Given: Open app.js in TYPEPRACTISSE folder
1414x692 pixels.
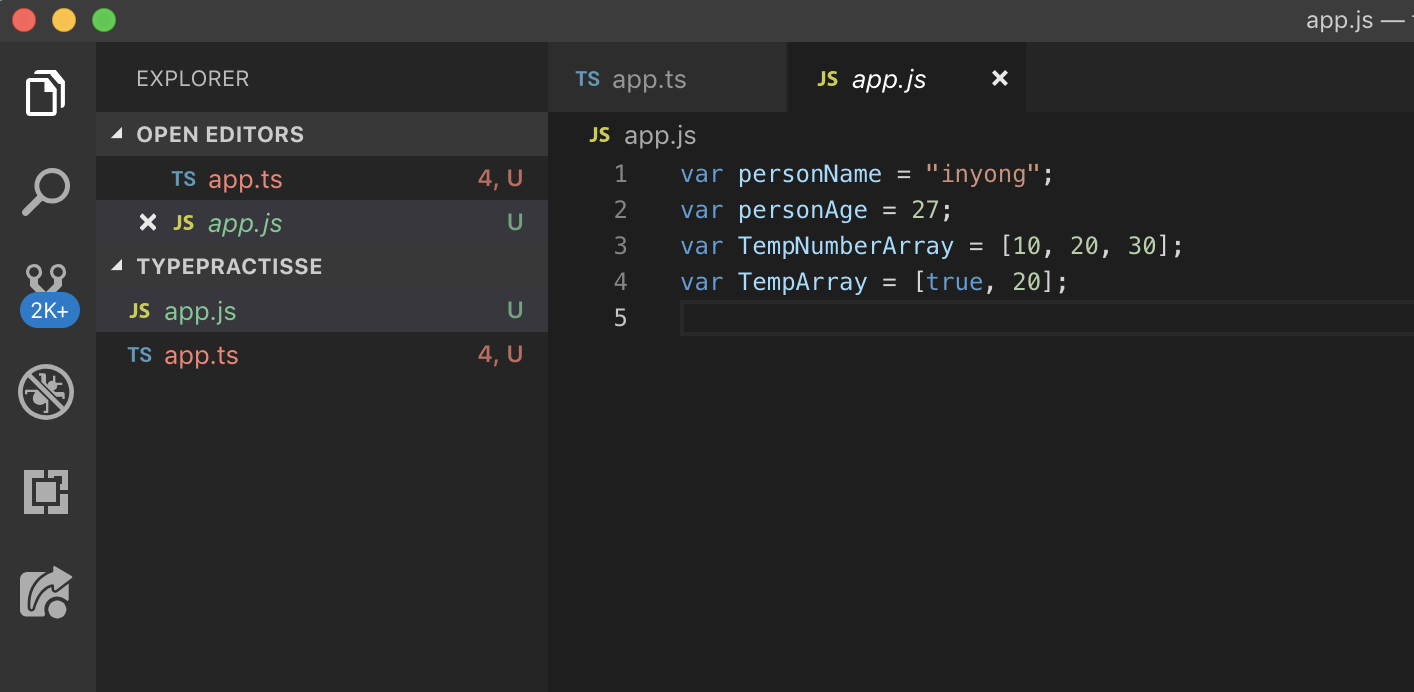Looking at the screenshot, I should pos(322,310).
